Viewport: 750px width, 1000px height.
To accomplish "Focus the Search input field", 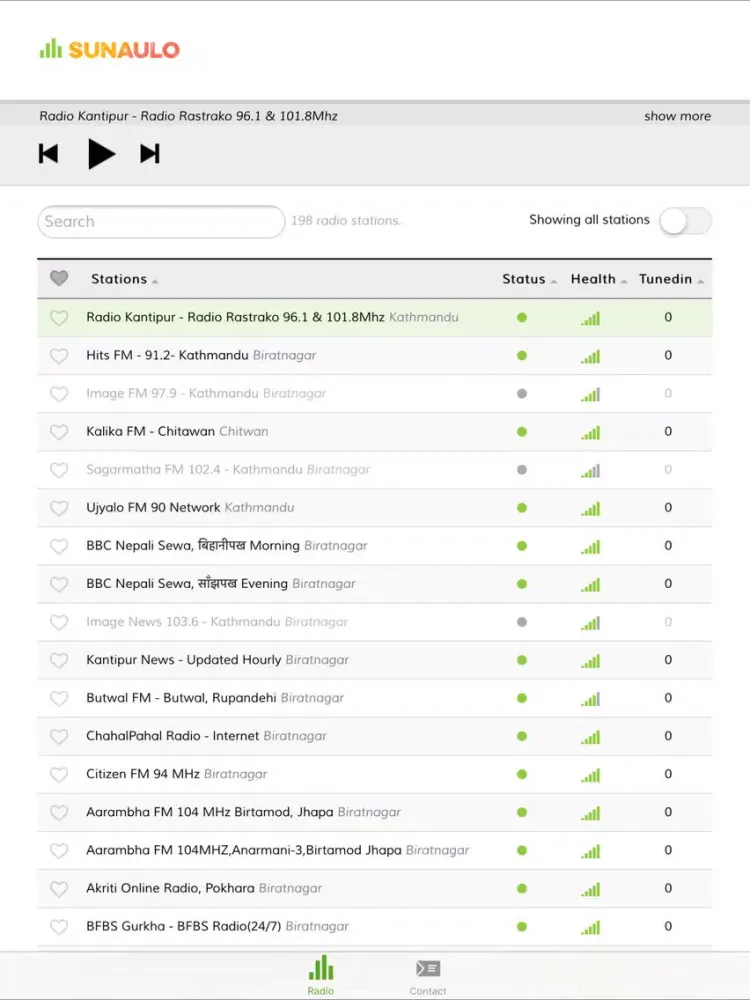I will (x=161, y=221).
